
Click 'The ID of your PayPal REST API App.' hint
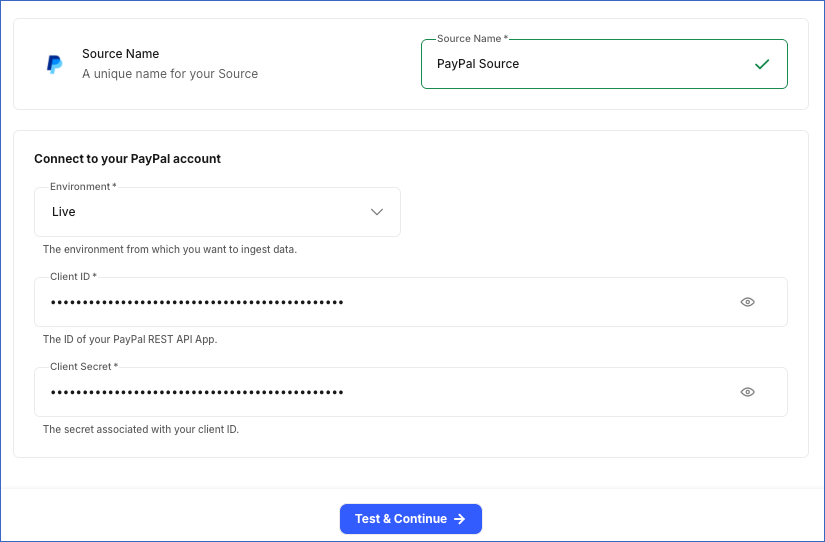pyautogui.click(x=130, y=339)
